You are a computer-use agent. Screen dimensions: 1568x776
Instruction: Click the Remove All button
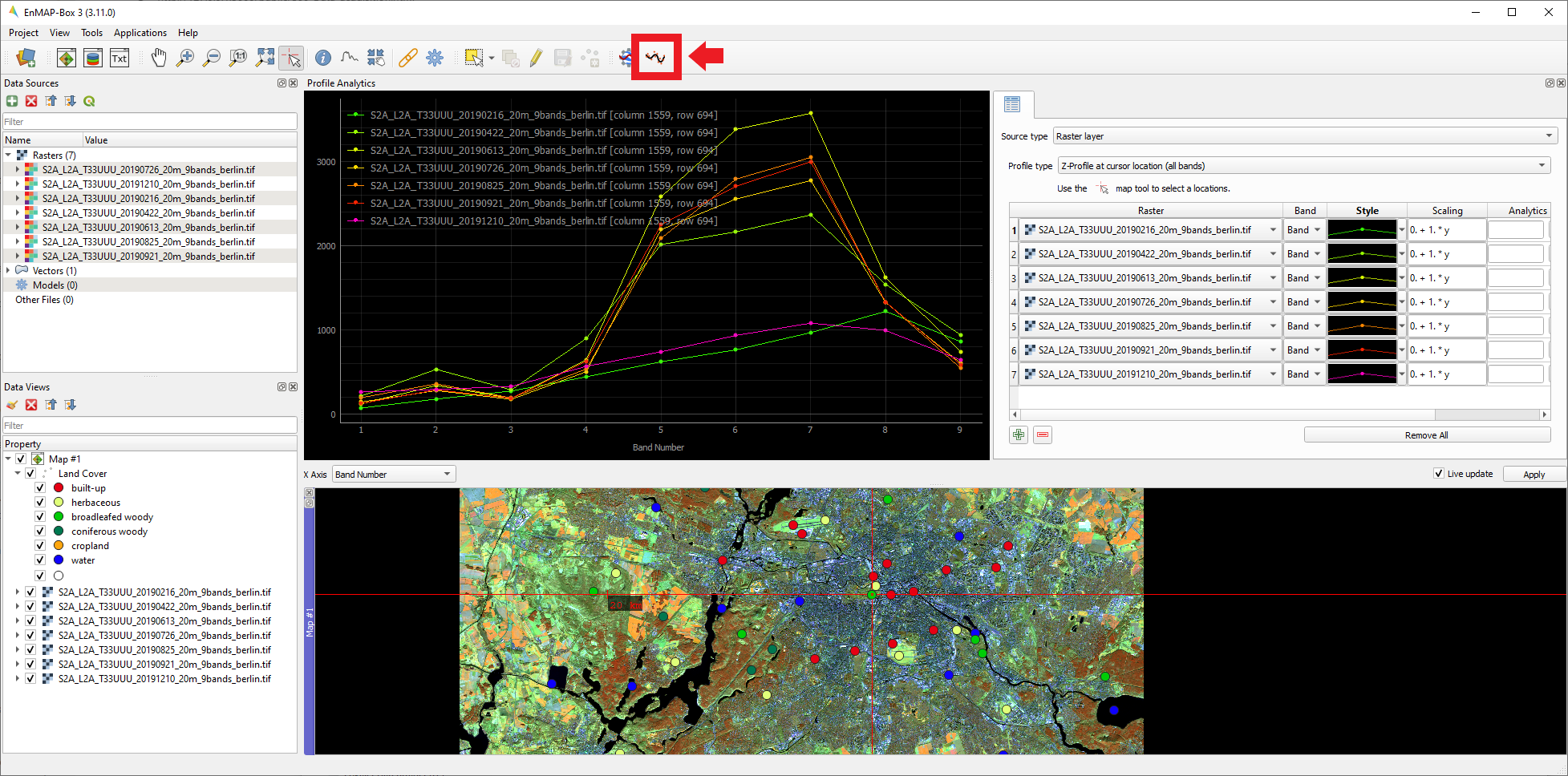click(x=1426, y=435)
